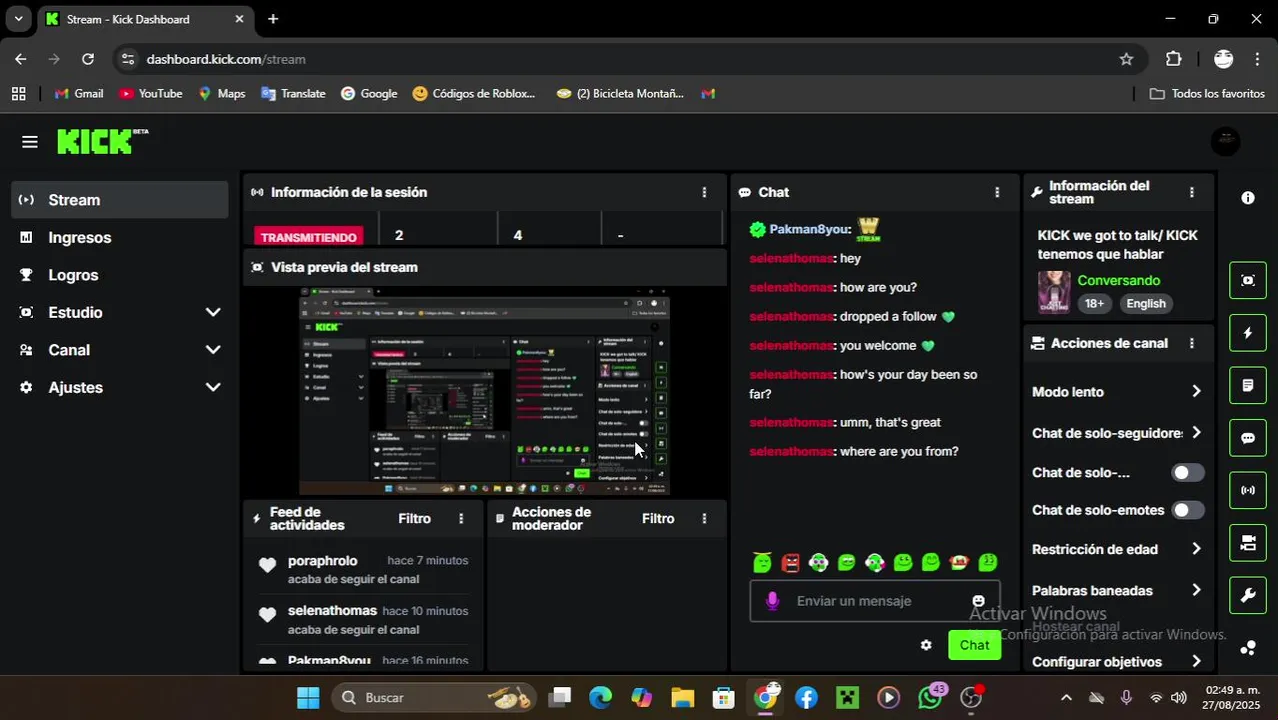
Task: Click the Conversando category thumbnail image
Action: click(1054, 292)
